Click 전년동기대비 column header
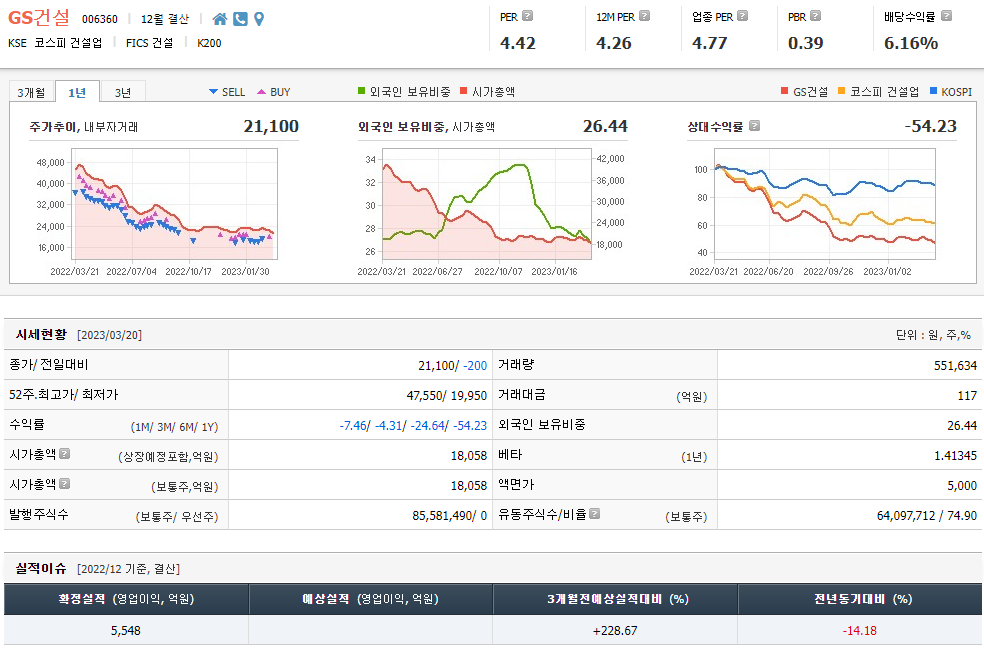Image resolution: width=984 pixels, height=651 pixels. (x=860, y=599)
